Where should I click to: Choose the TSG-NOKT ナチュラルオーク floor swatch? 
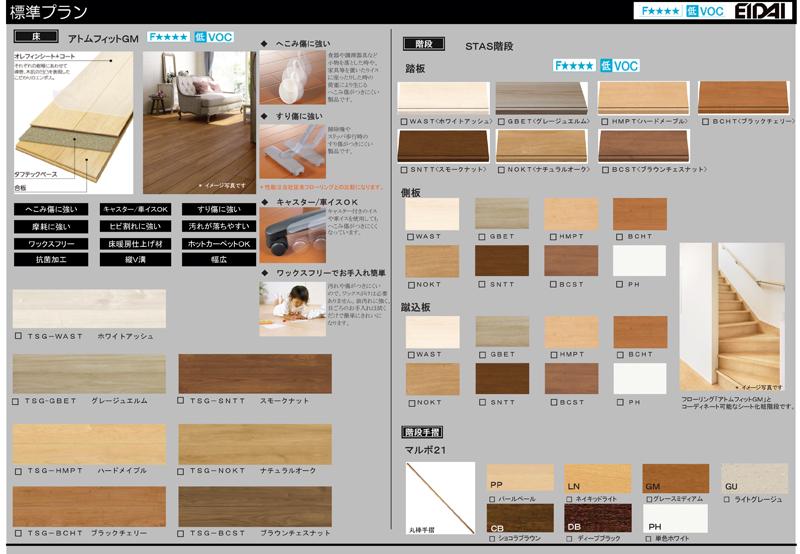(x=255, y=444)
